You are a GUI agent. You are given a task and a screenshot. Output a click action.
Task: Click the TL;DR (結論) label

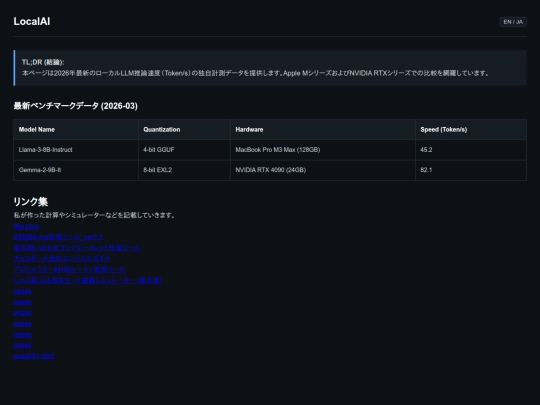(x=43, y=62)
